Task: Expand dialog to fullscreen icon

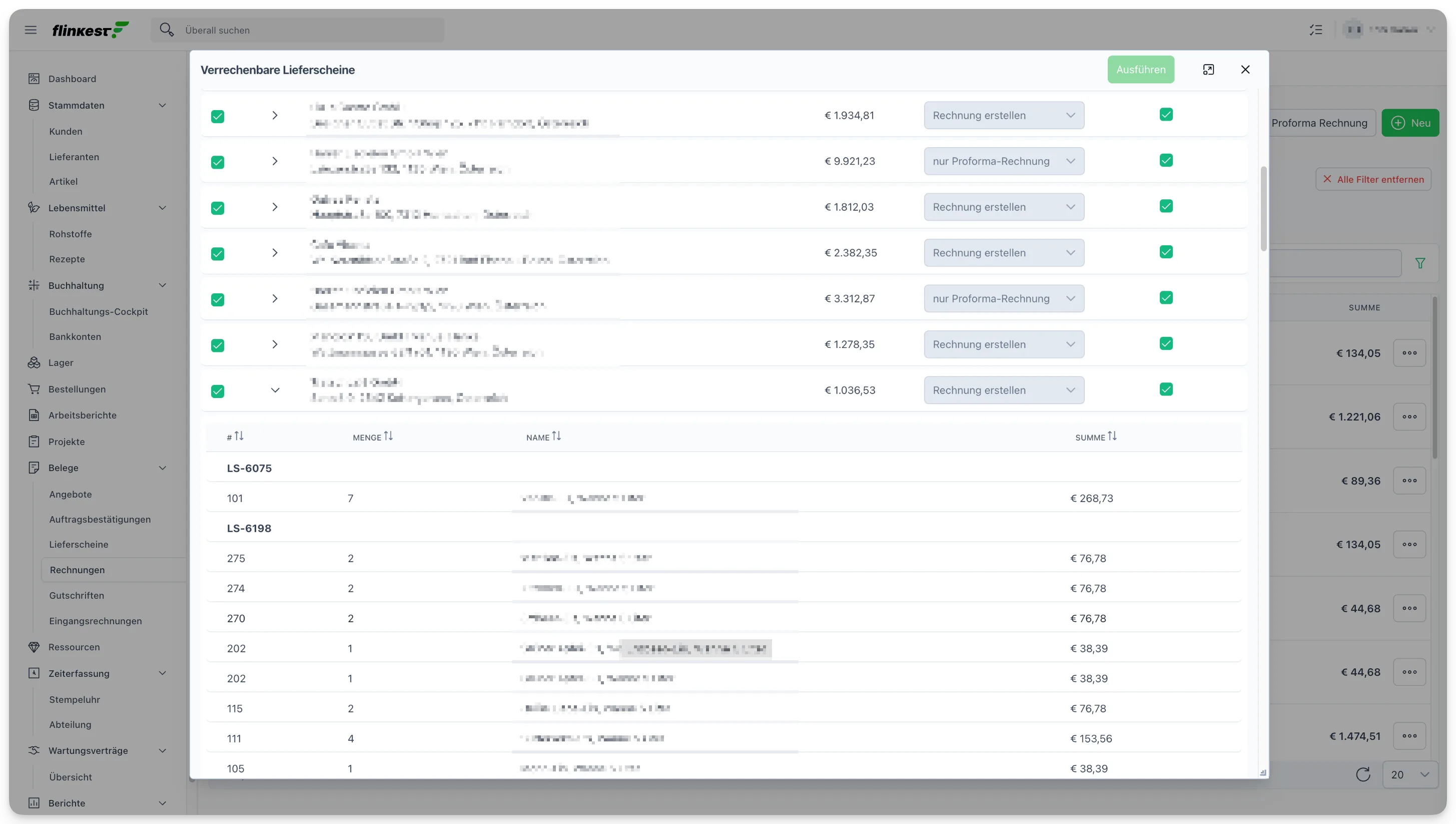Action: (x=1208, y=69)
